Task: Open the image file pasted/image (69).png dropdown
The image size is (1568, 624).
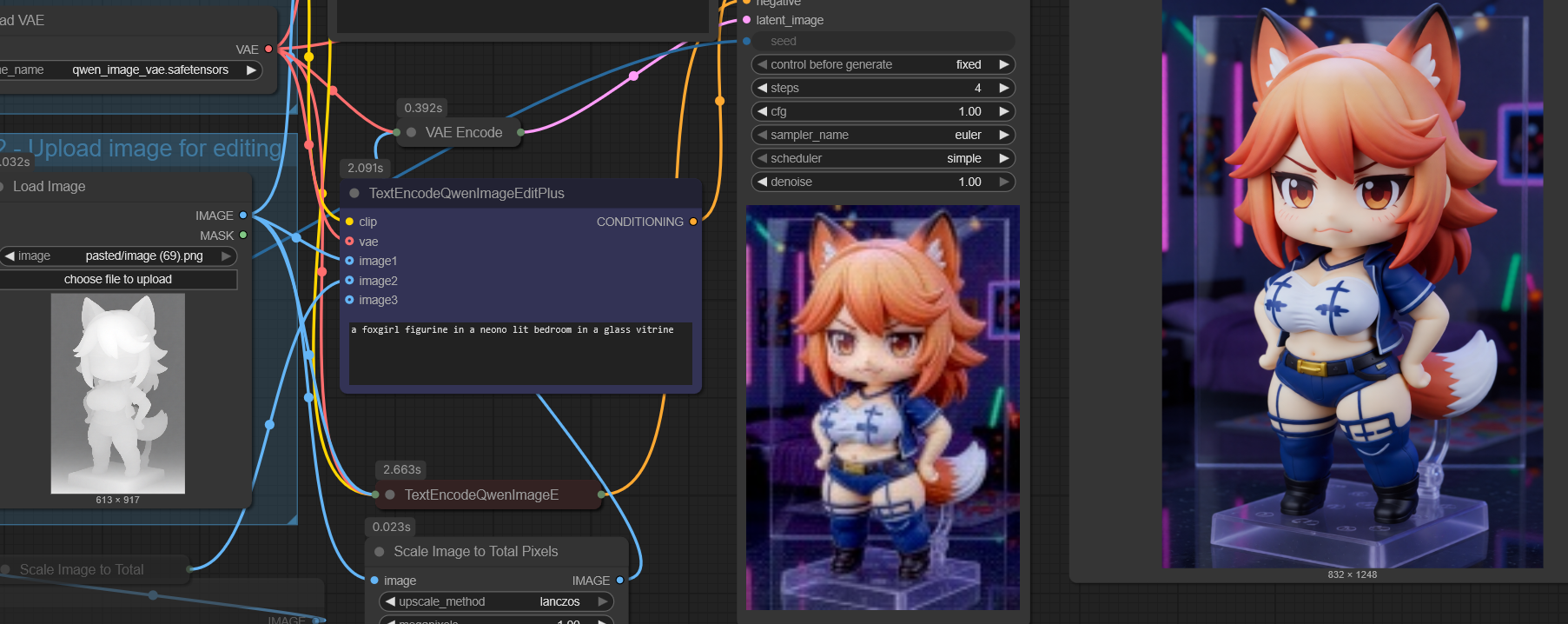Action: pos(118,256)
